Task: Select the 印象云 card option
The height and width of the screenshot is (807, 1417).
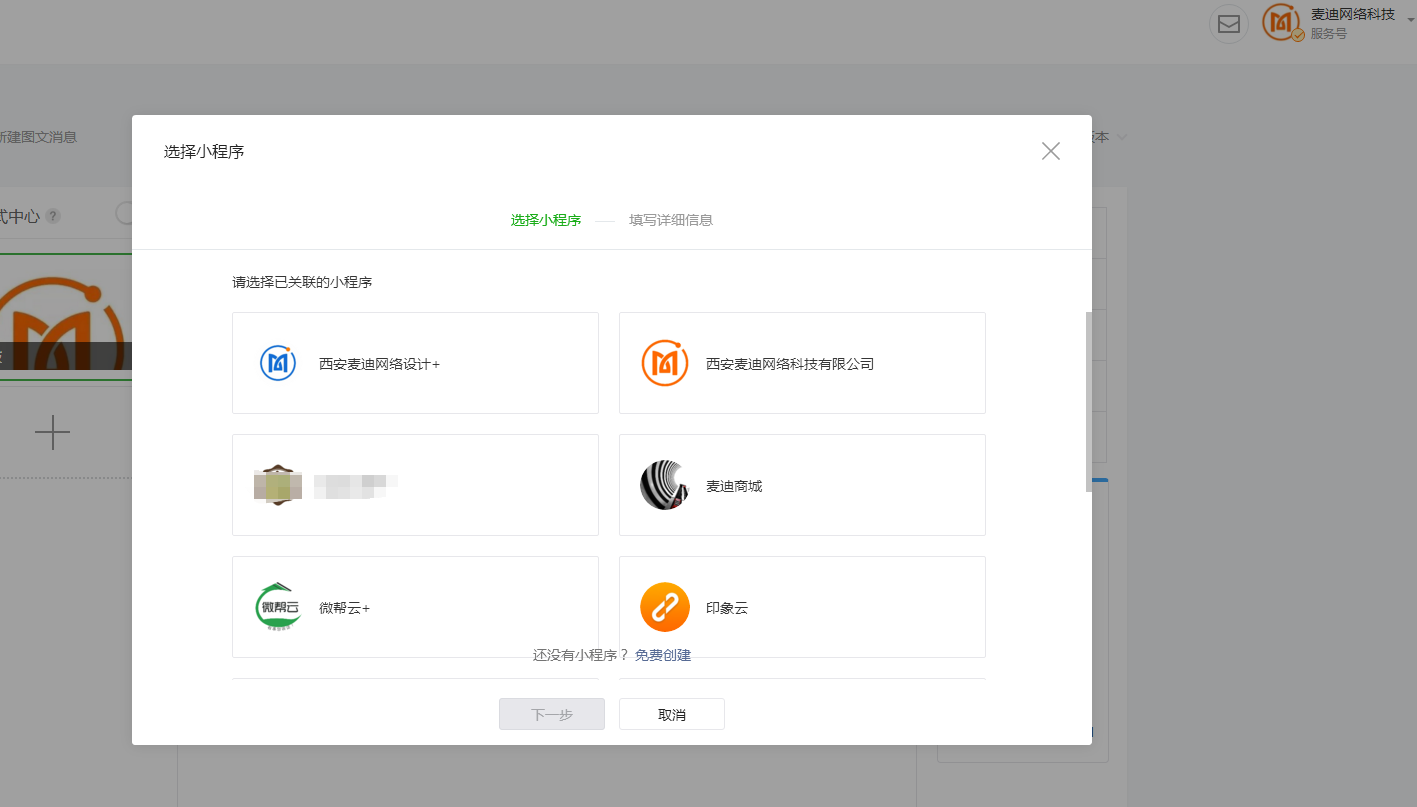Action: tap(802, 606)
